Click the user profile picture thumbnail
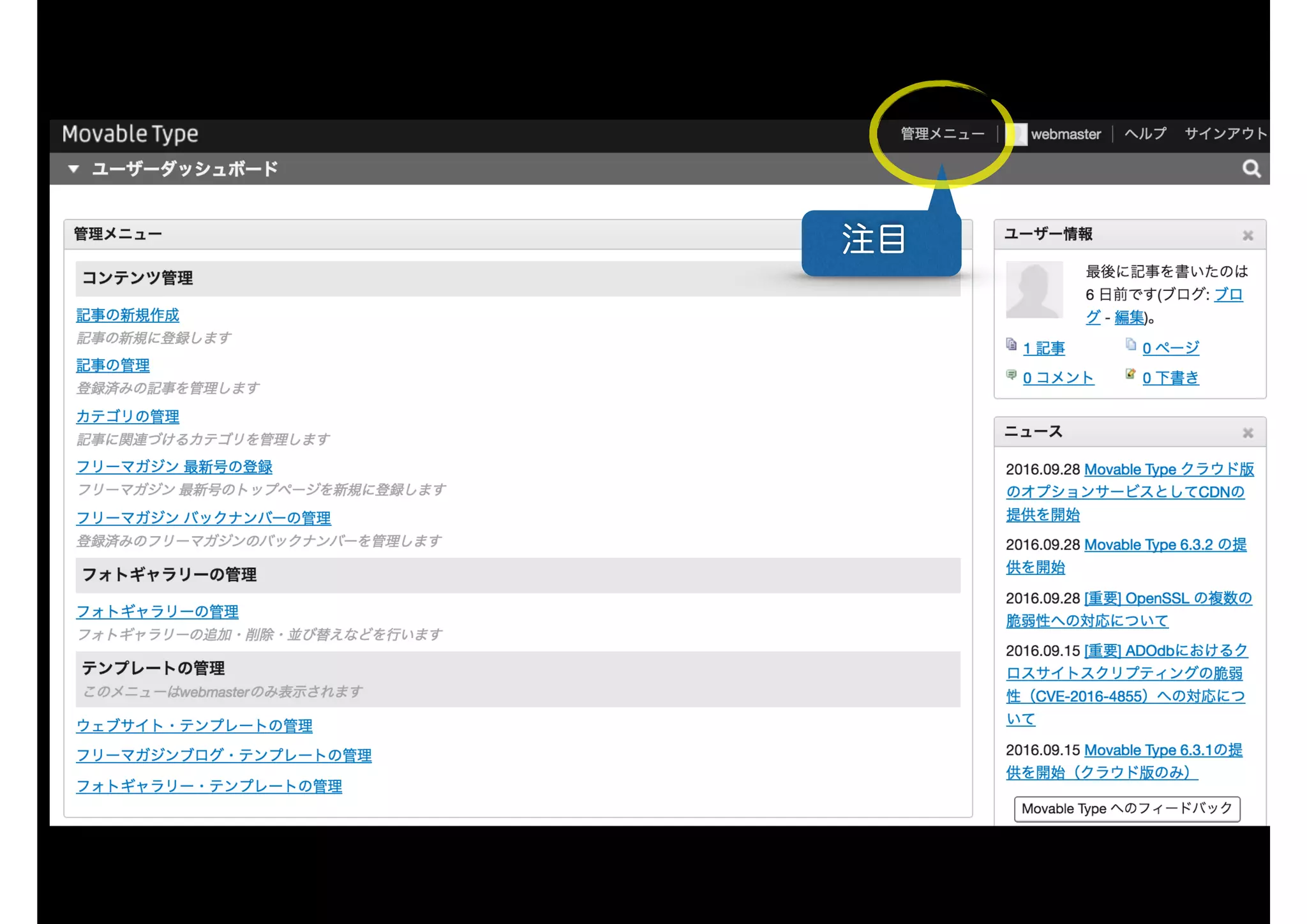1307x924 pixels. click(x=1034, y=290)
